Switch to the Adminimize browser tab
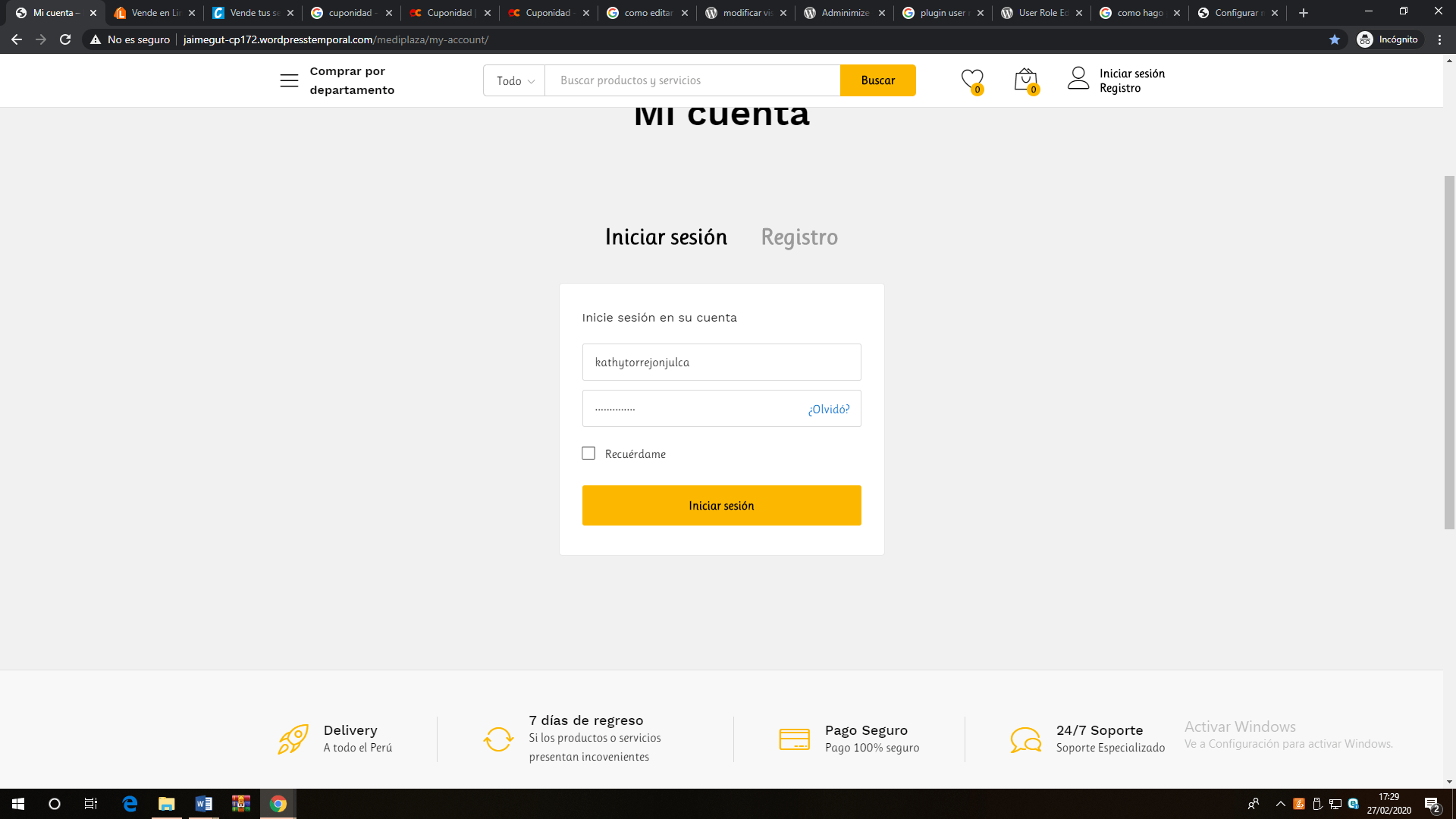The image size is (1456, 819). coord(845,13)
